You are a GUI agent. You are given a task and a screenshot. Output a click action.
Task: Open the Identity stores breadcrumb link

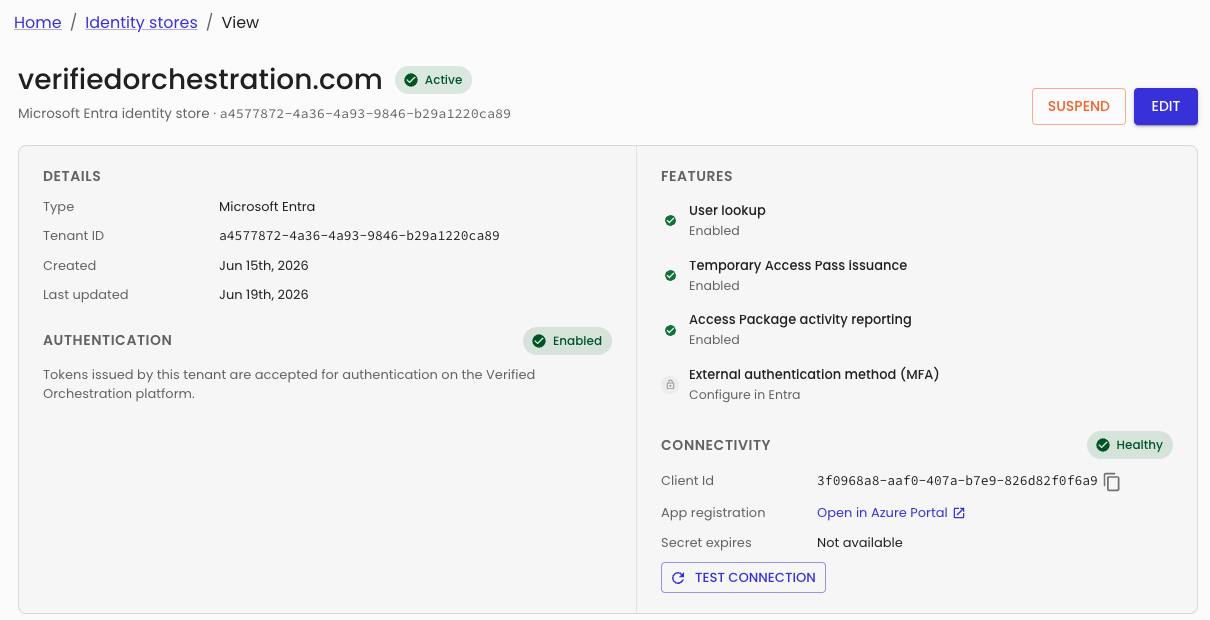click(x=141, y=22)
